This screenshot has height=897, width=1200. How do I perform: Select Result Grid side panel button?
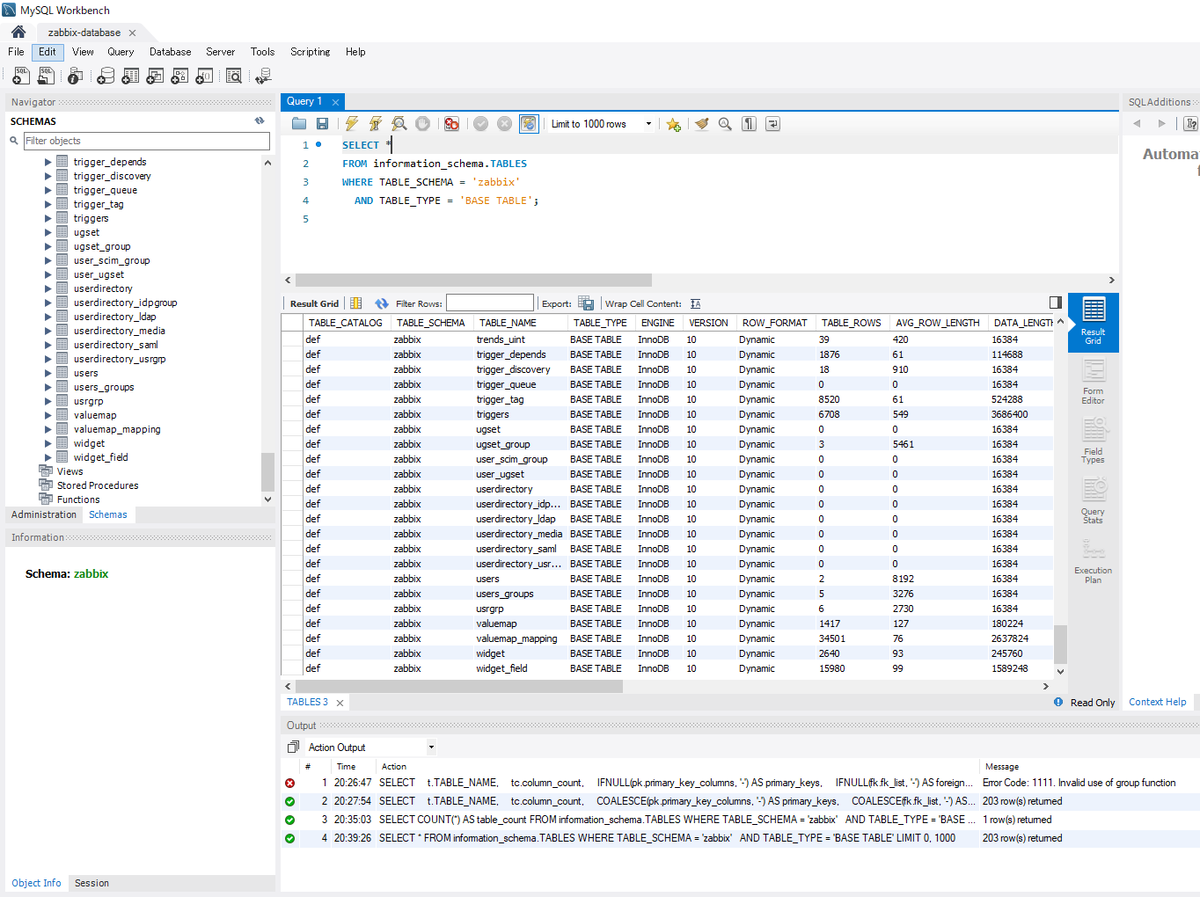1093,322
